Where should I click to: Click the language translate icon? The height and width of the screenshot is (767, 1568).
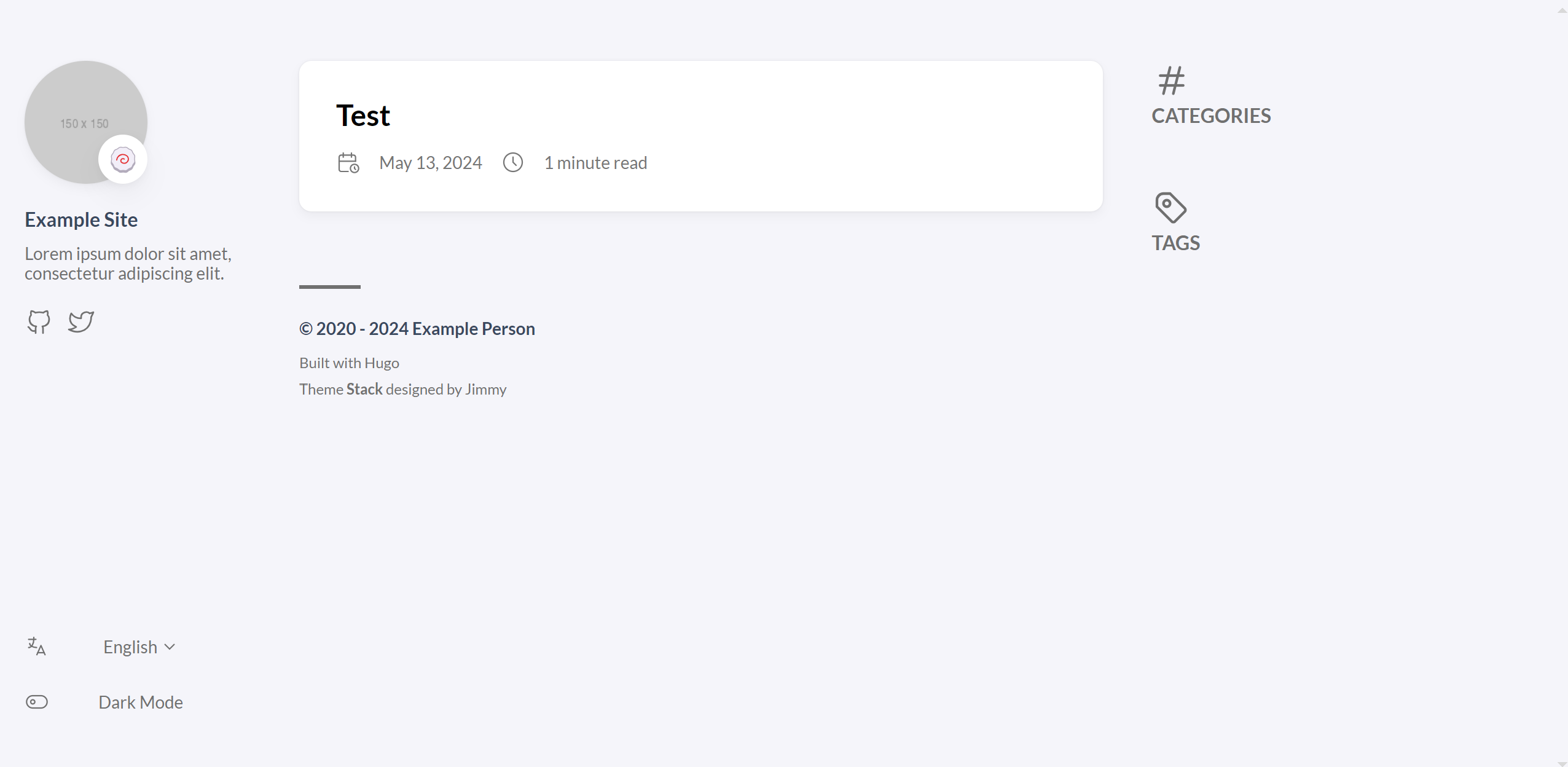[37, 647]
